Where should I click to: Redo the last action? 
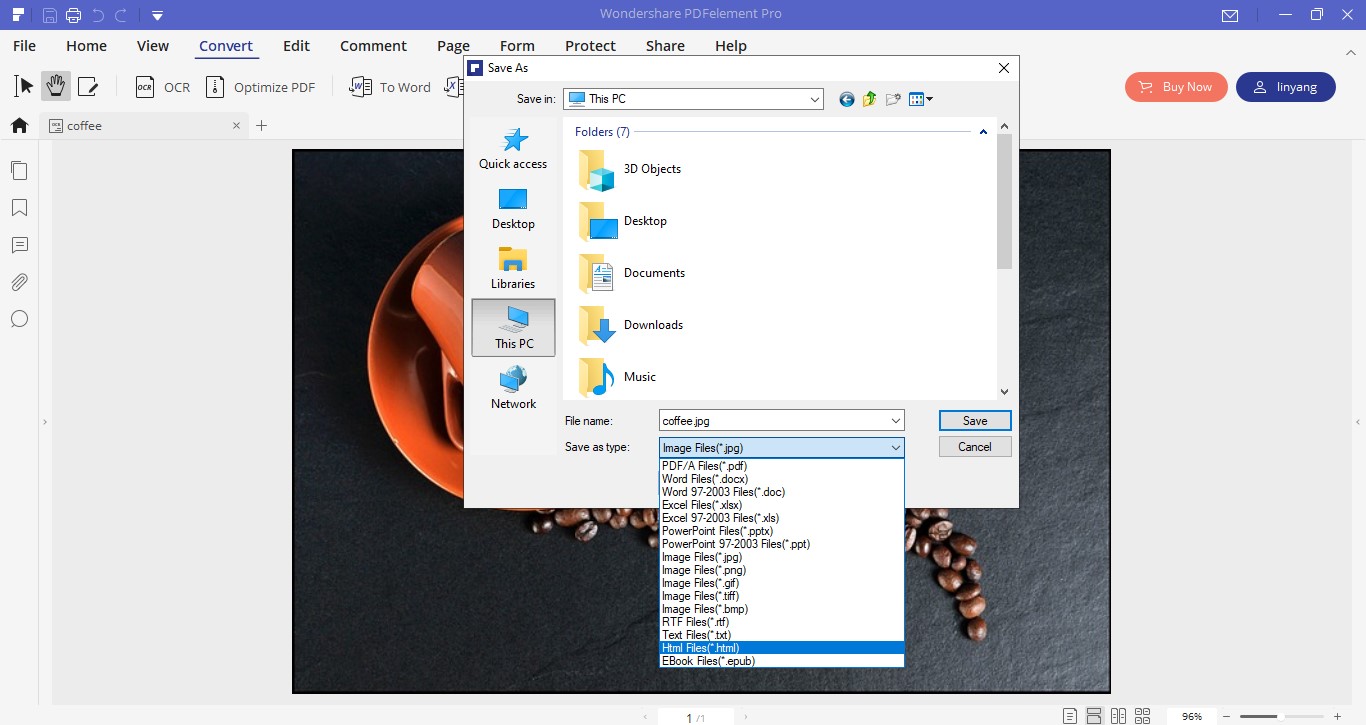point(121,14)
